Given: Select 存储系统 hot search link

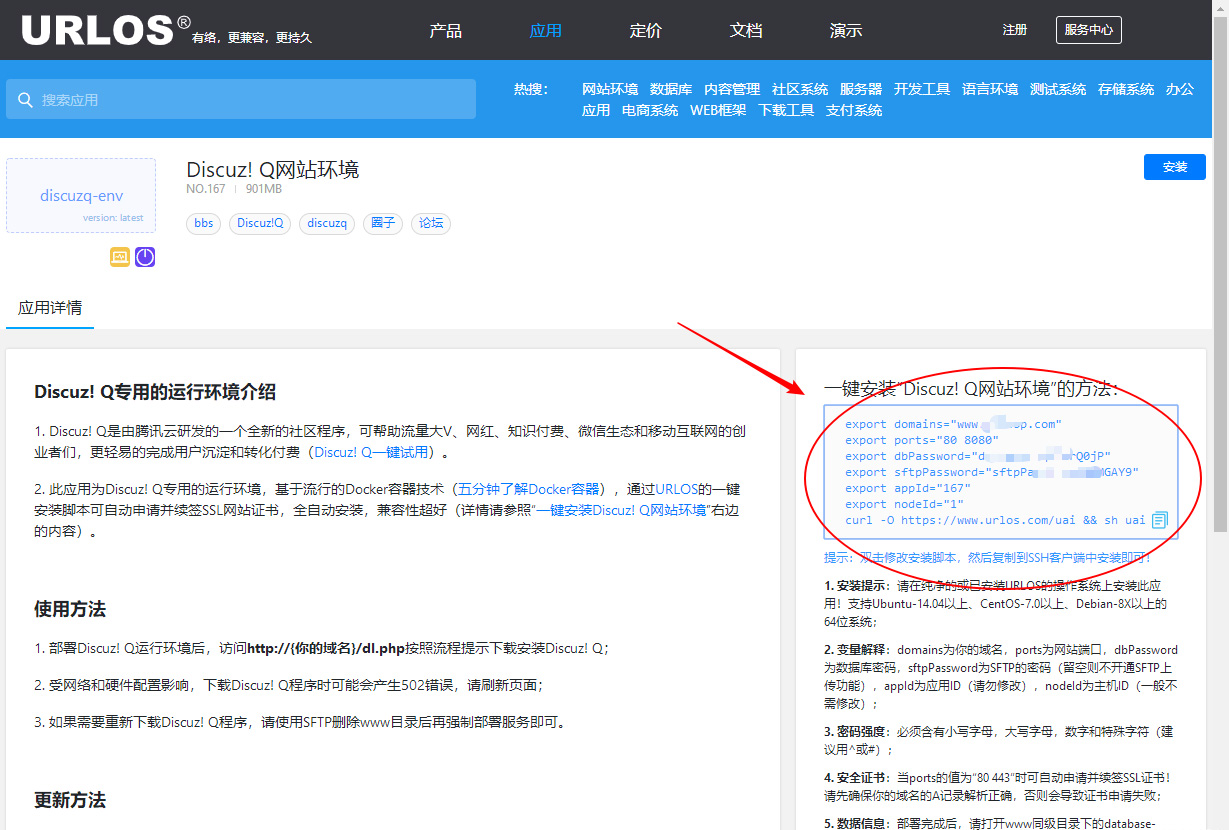Looking at the screenshot, I should click(1126, 89).
